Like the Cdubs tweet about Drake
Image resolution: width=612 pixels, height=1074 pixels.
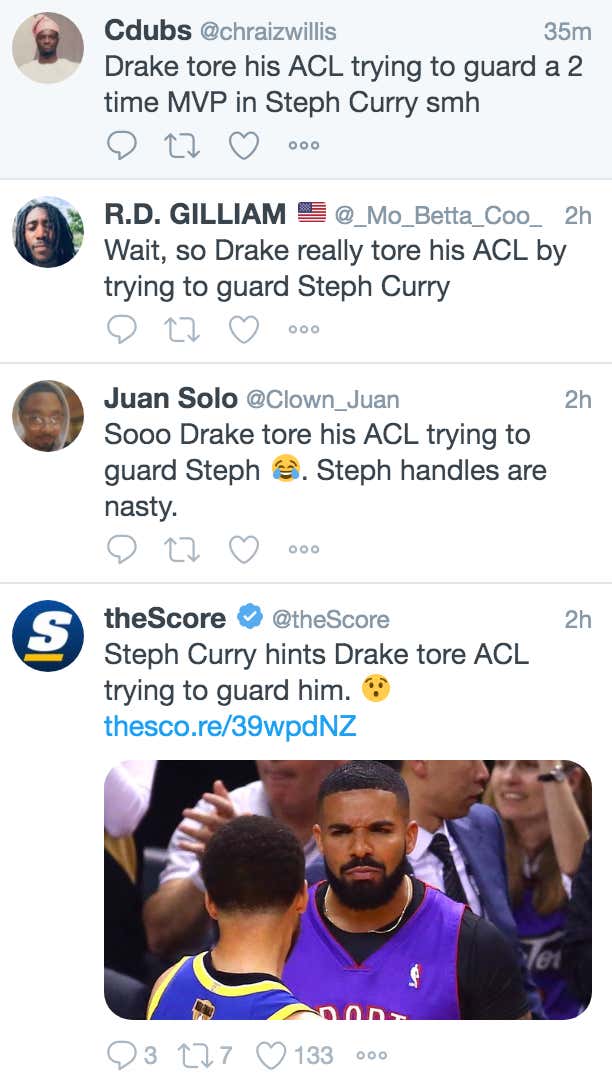243,145
